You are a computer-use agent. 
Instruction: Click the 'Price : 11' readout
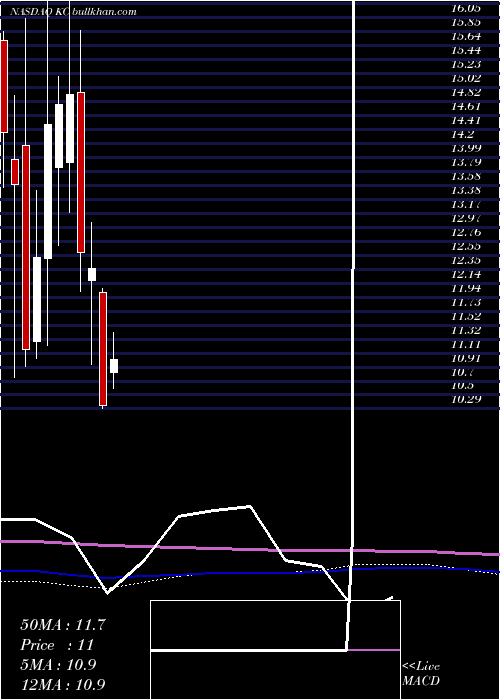pos(57,645)
